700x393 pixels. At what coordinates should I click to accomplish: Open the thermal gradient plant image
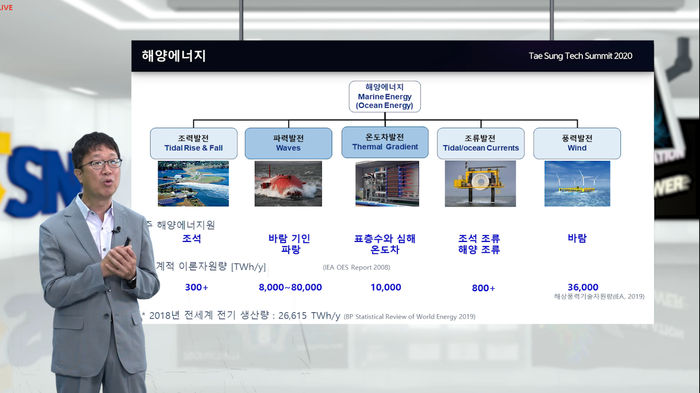tap(387, 184)
